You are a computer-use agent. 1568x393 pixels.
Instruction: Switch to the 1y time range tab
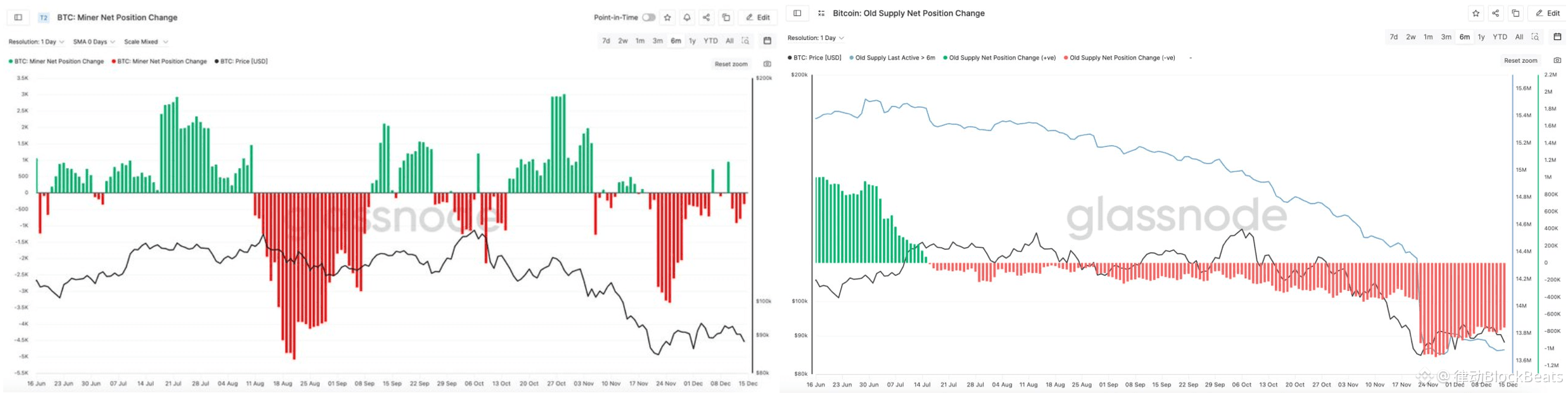pyautogui.click(x=693, y=41)
